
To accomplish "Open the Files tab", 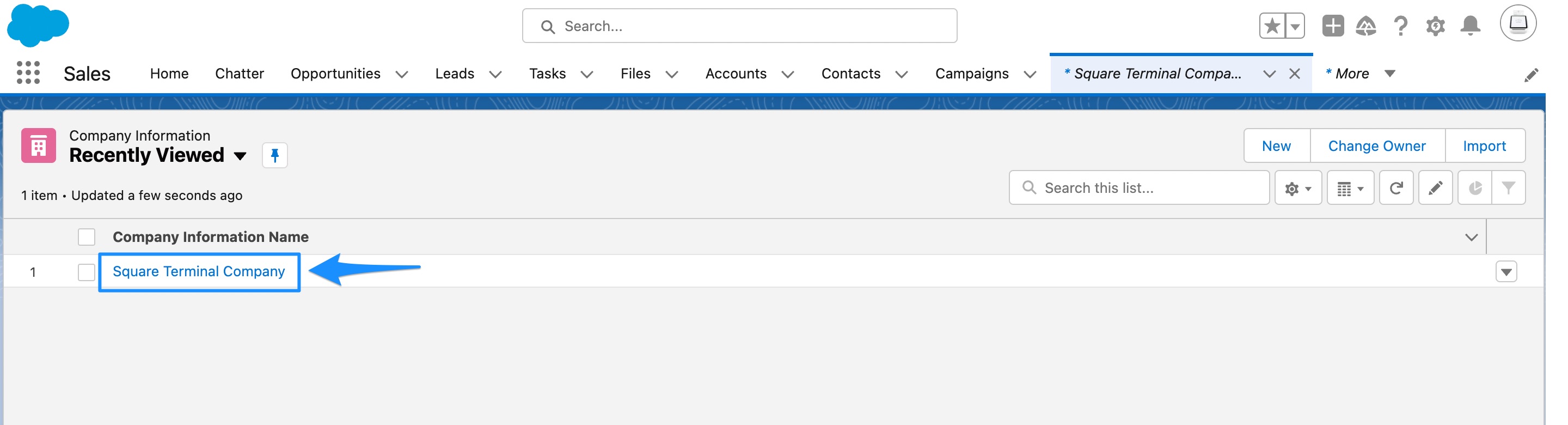I will (635, 74).
